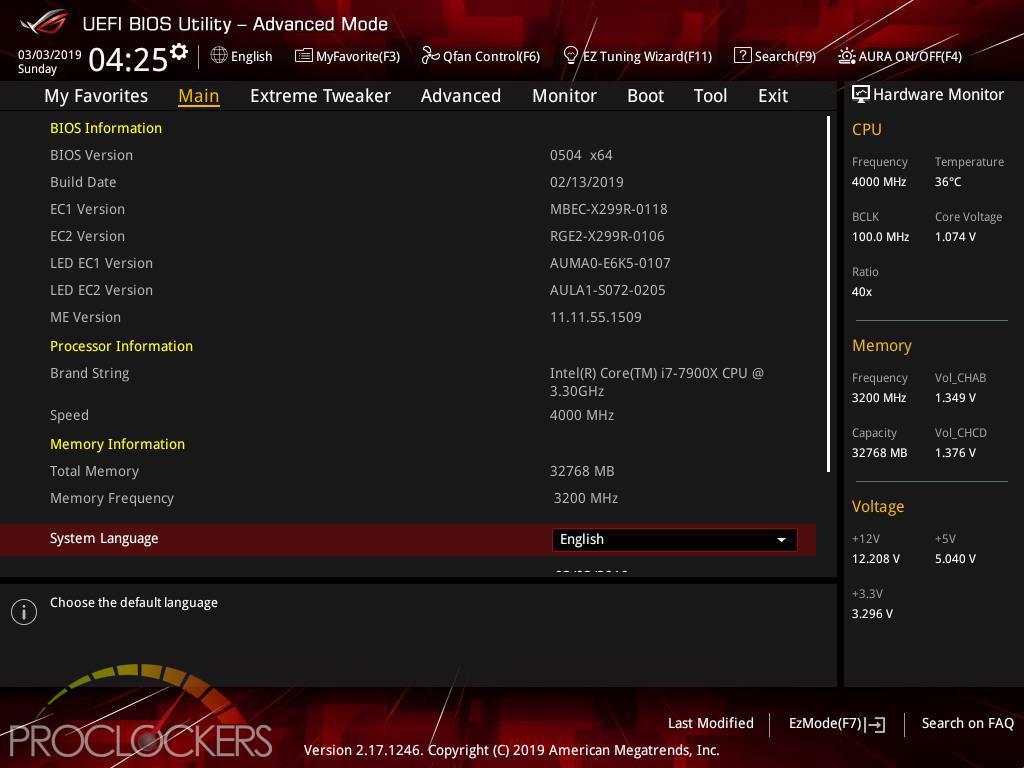Click the settings gear next to the clock
This screenshot has height=768, width=1024.
click(x=179, y=52)
